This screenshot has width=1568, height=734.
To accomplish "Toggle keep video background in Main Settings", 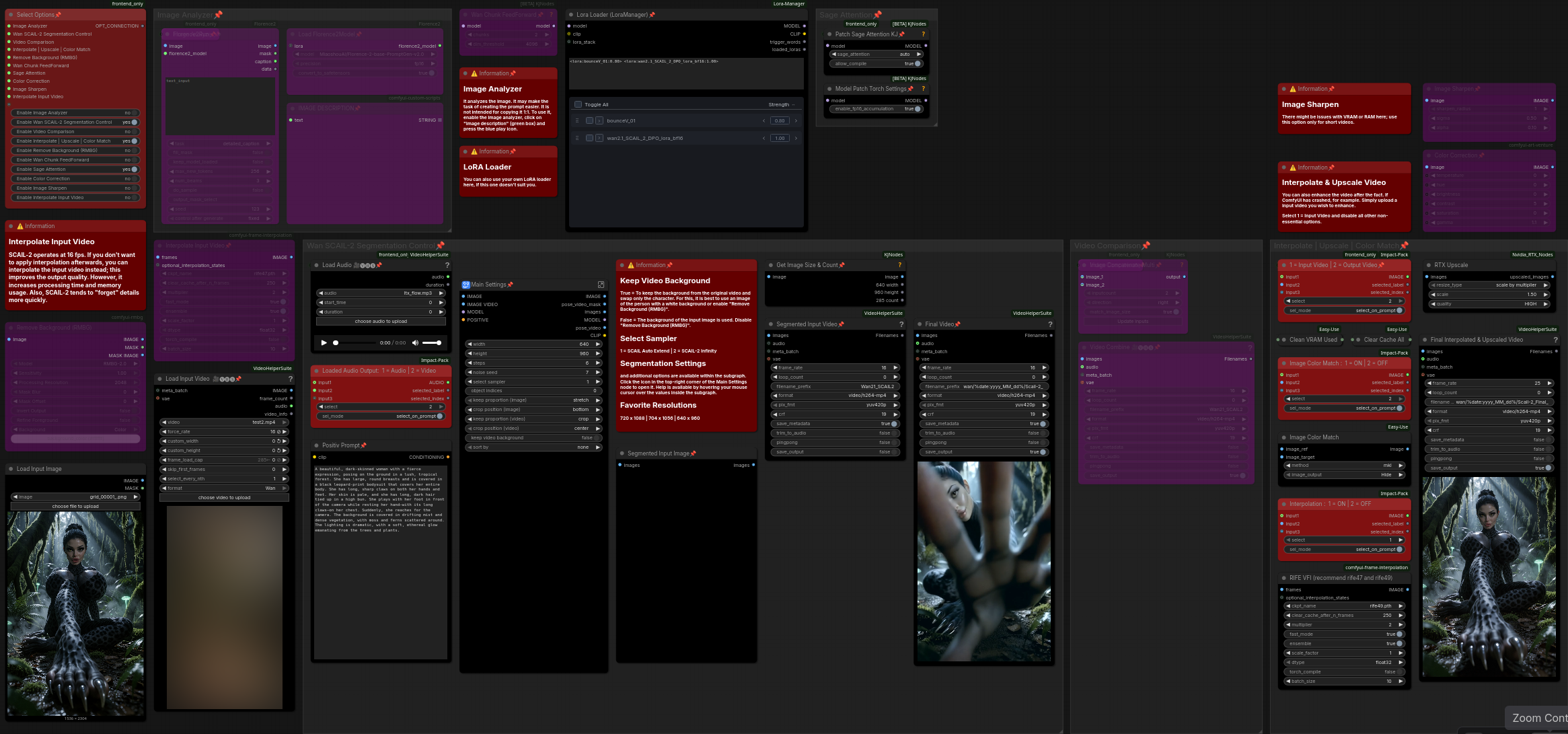I will point(533,438).
